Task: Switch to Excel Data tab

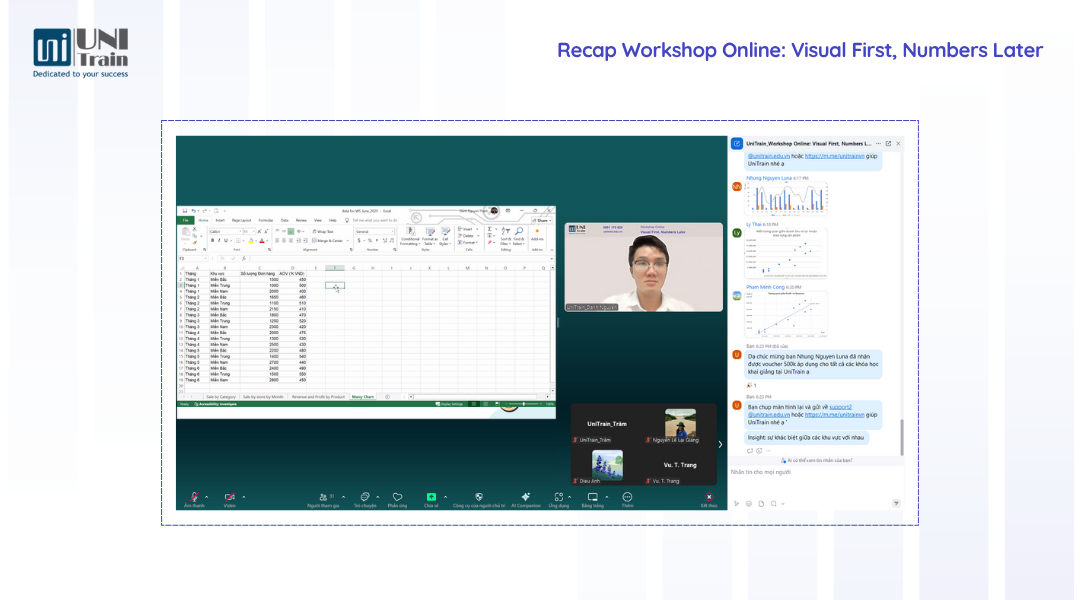Action: click(x=284, y=220)
